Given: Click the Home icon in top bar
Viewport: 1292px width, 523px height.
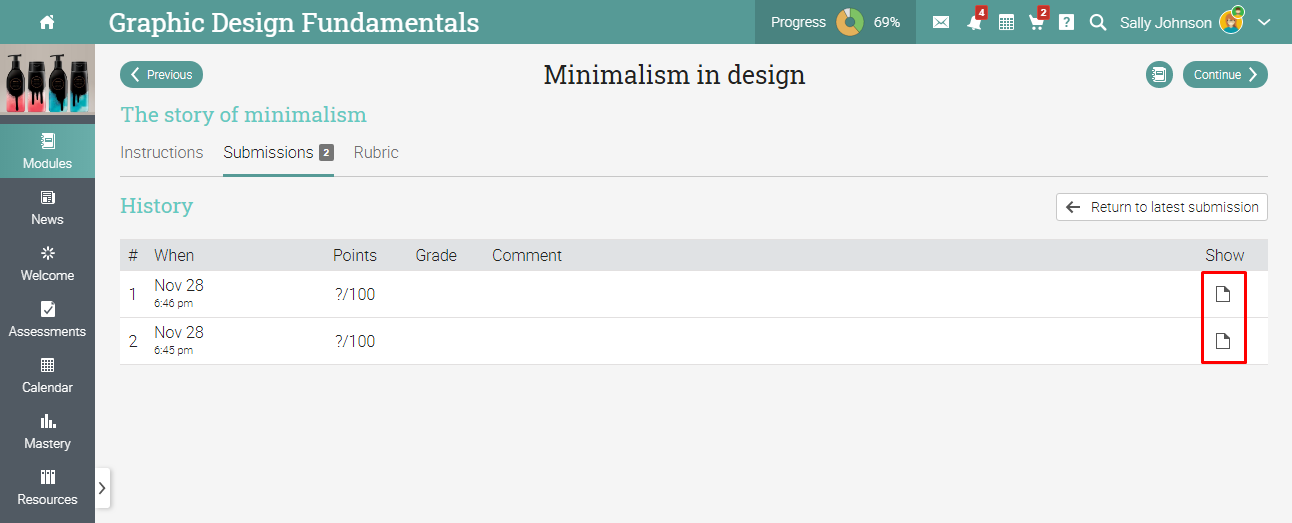Looking at the screenshot, I should [x=47, y=22].
